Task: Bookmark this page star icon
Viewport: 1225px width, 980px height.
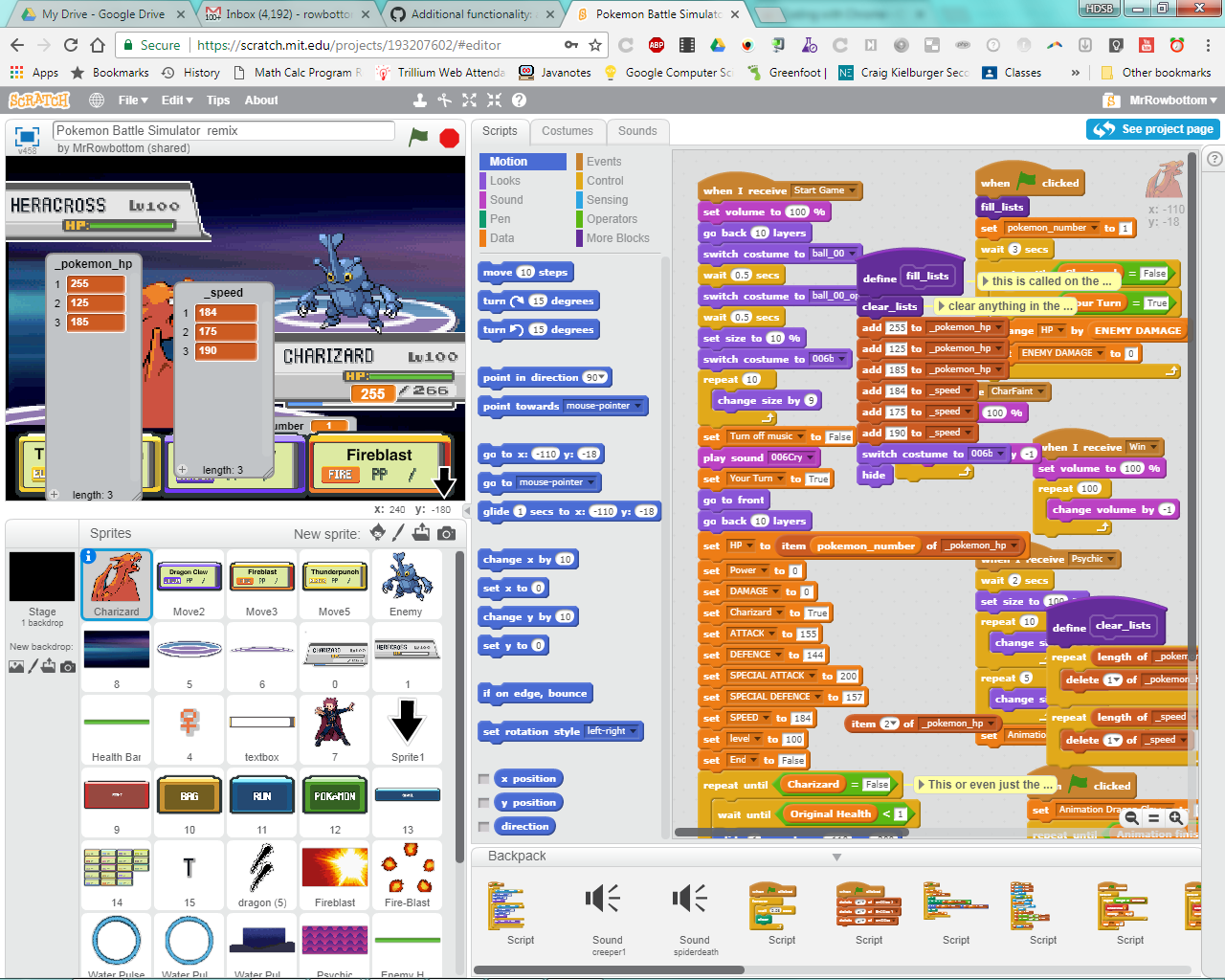Action: point(595,44)
